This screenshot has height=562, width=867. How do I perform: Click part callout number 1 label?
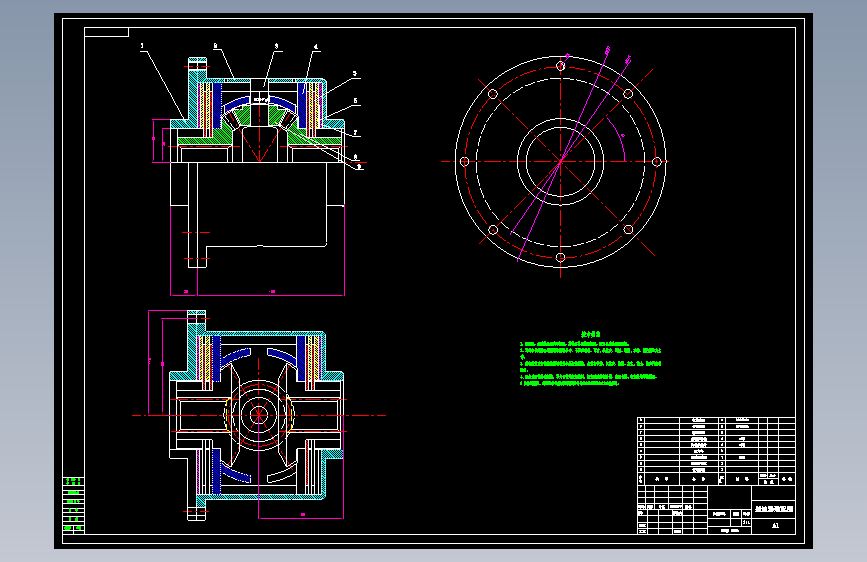[142, 46]
